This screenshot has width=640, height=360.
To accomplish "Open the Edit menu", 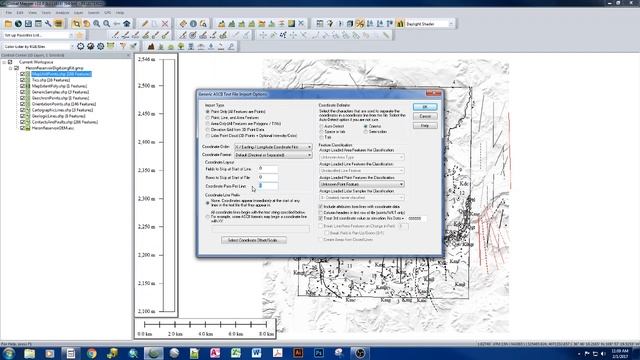I will coord(20,13).
